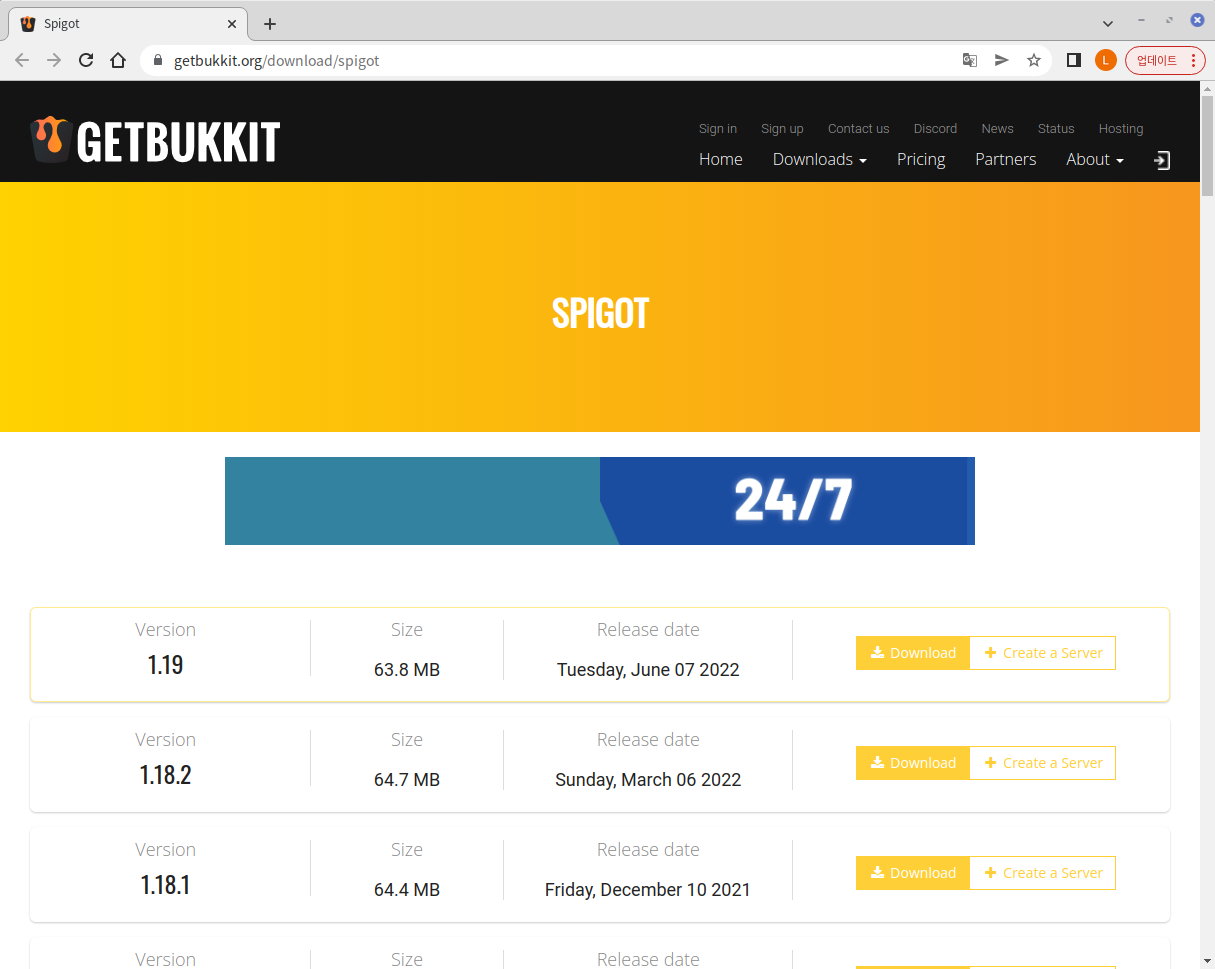Screen dimensions: 1215x969
Task: Open the Discord link
Action: 935,128
